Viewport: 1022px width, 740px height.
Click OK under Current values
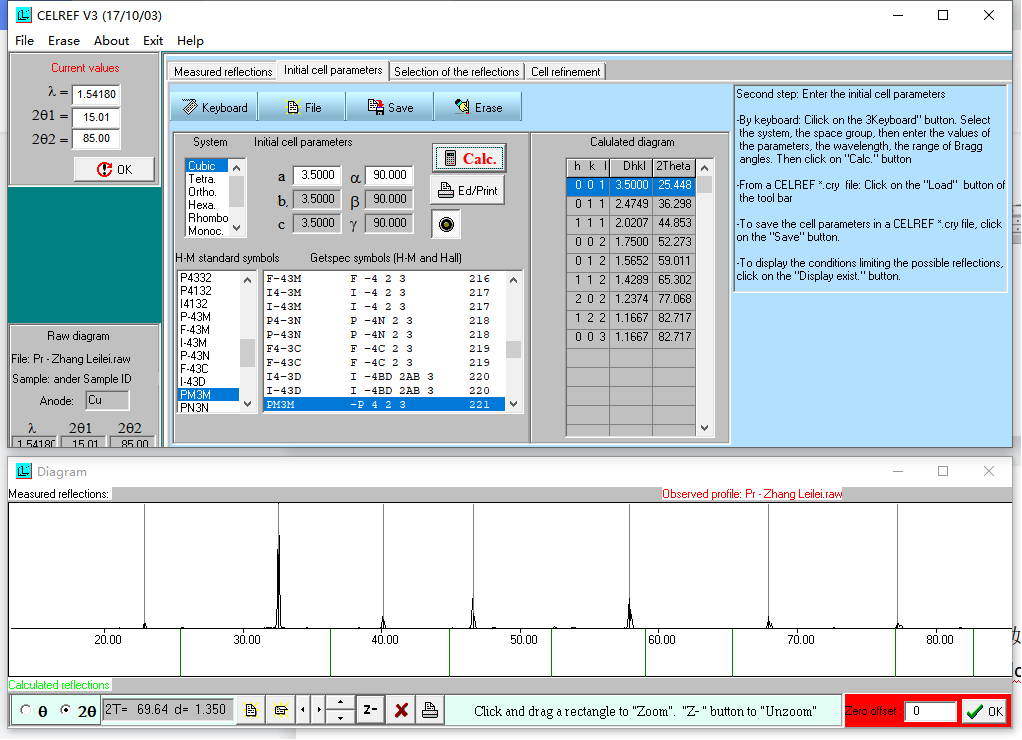114,169
